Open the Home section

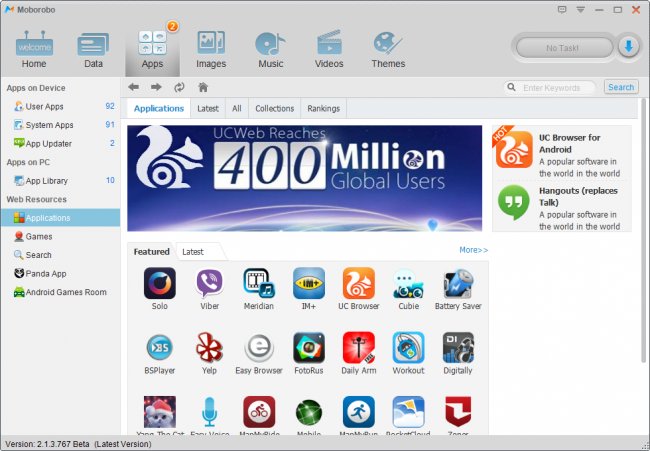(34, 50)
